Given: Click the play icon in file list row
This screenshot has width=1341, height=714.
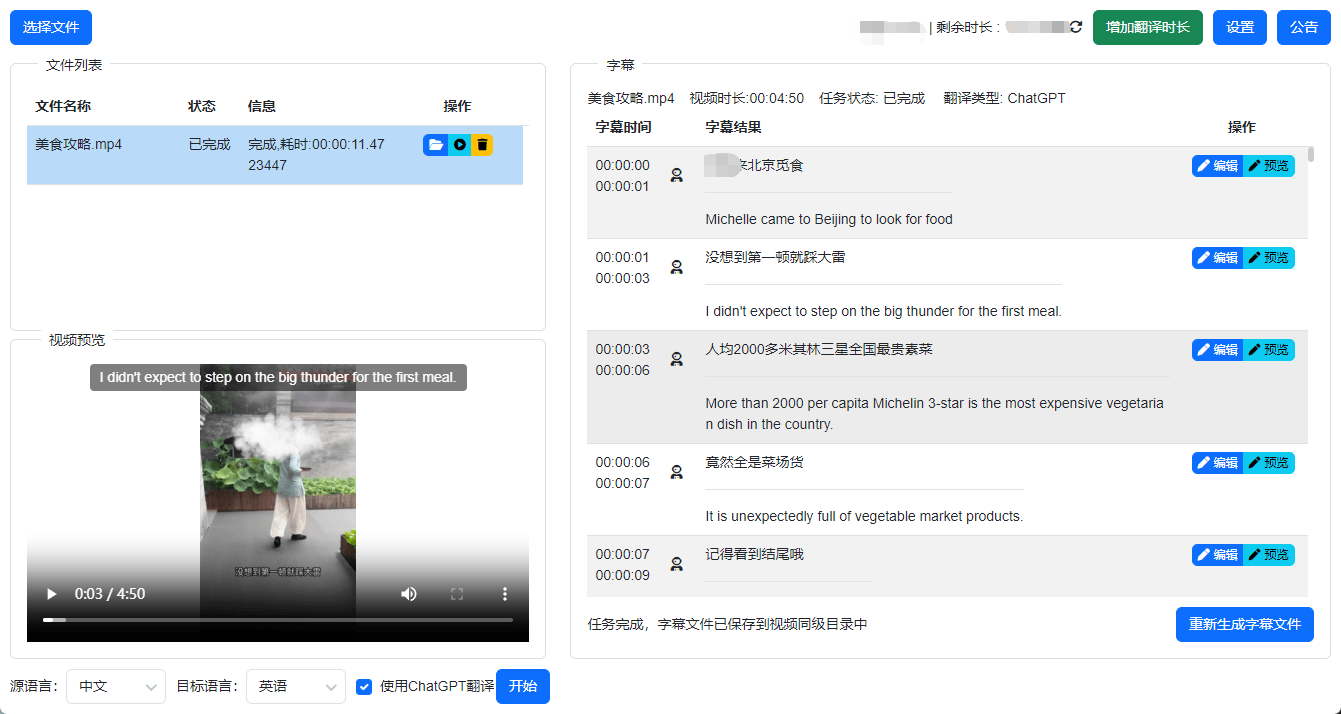Looking at the screenshot, I should pos(459,145).
